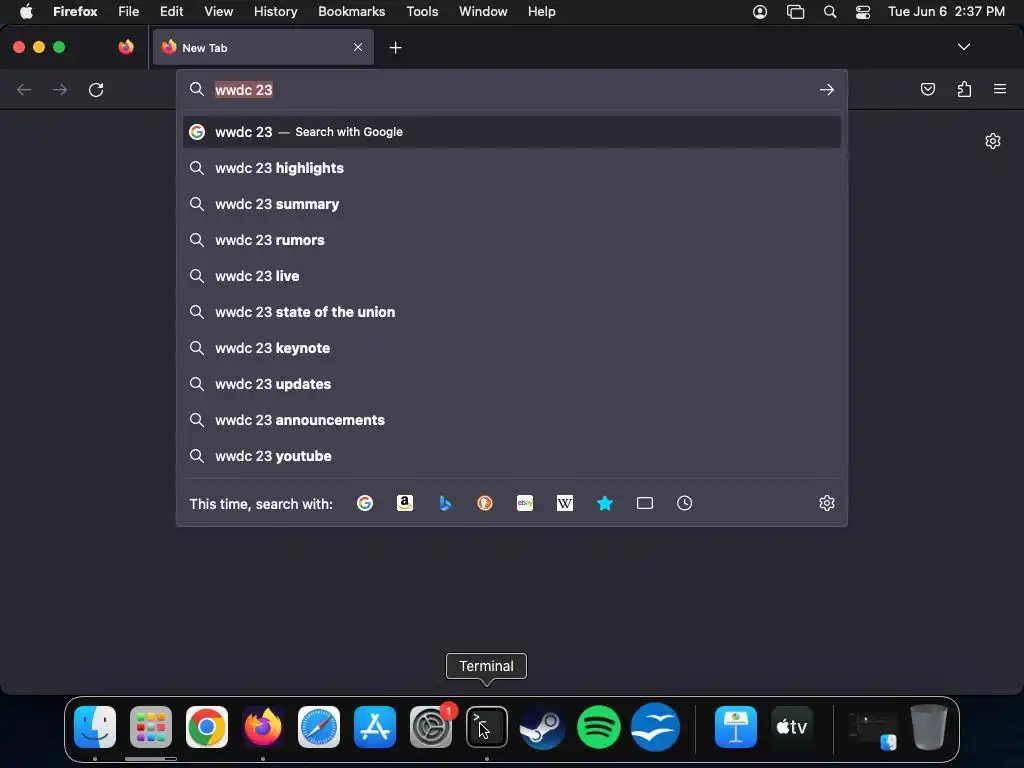This screenshot has height=768, width=1024.
Task: Open Extensions puzzle icon
Action: click(x=964, y=89)
